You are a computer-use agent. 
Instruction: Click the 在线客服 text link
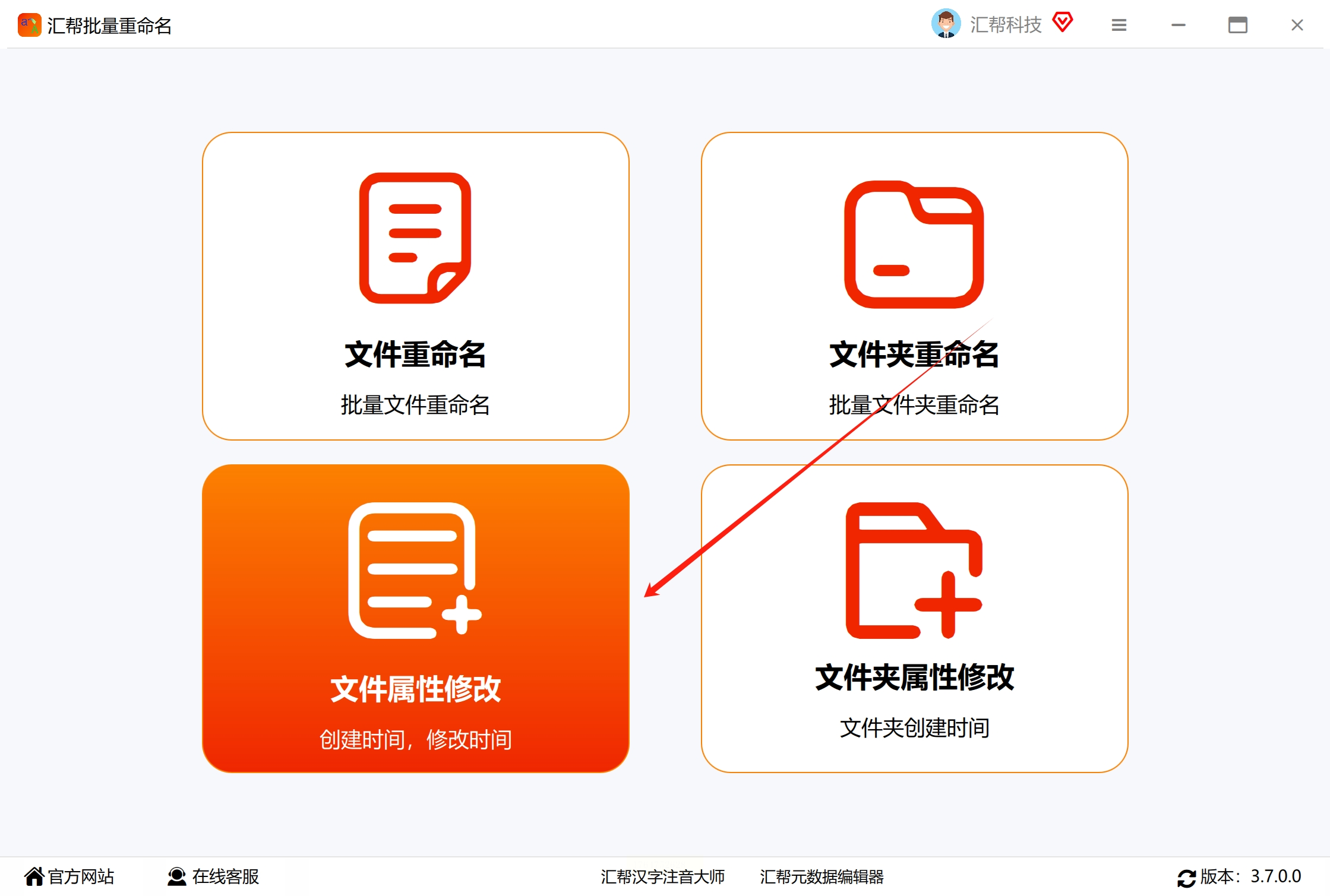pyautogui.click(x=225, y=876)
